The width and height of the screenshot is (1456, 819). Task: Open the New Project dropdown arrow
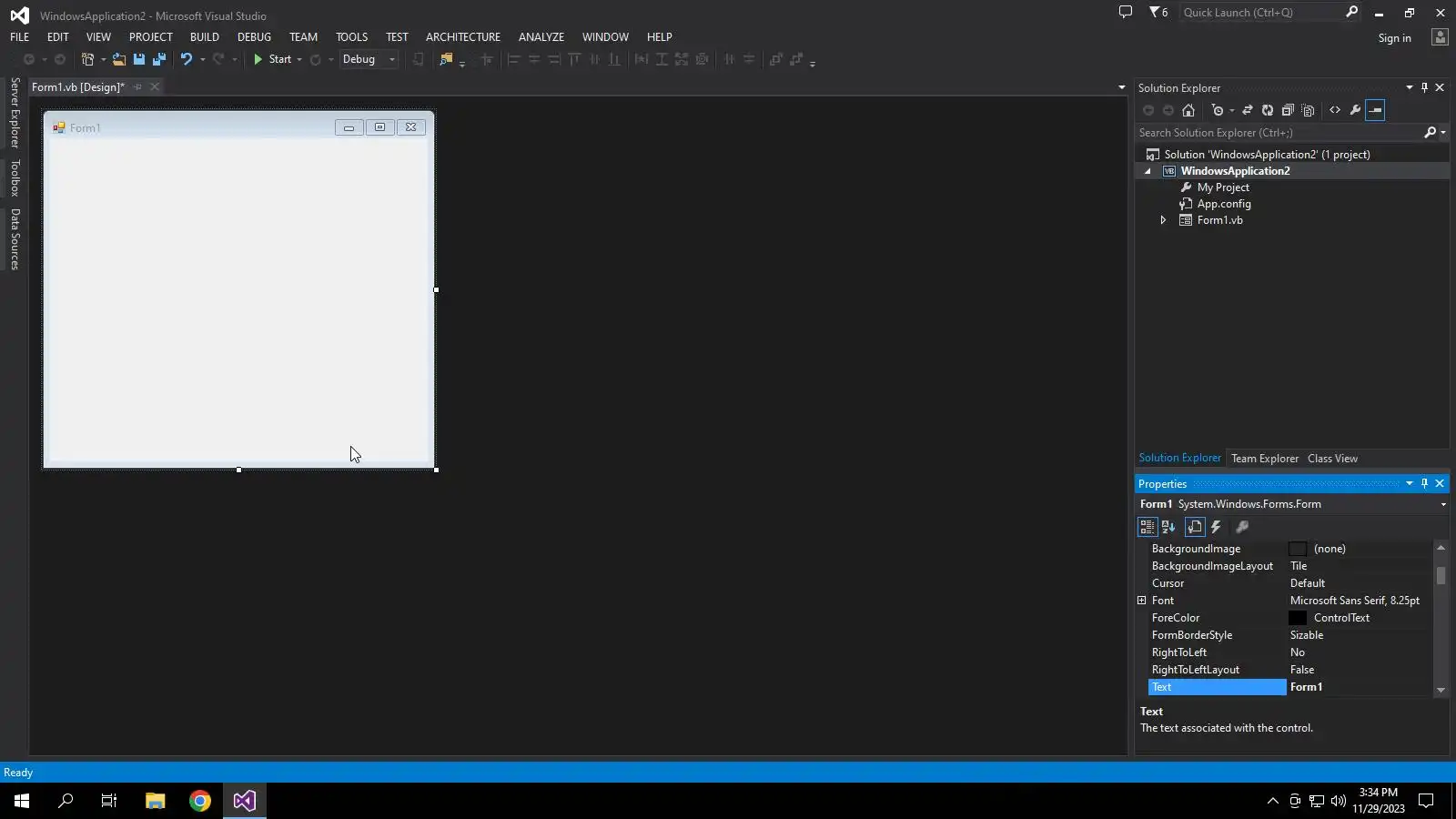coord(103,59)
